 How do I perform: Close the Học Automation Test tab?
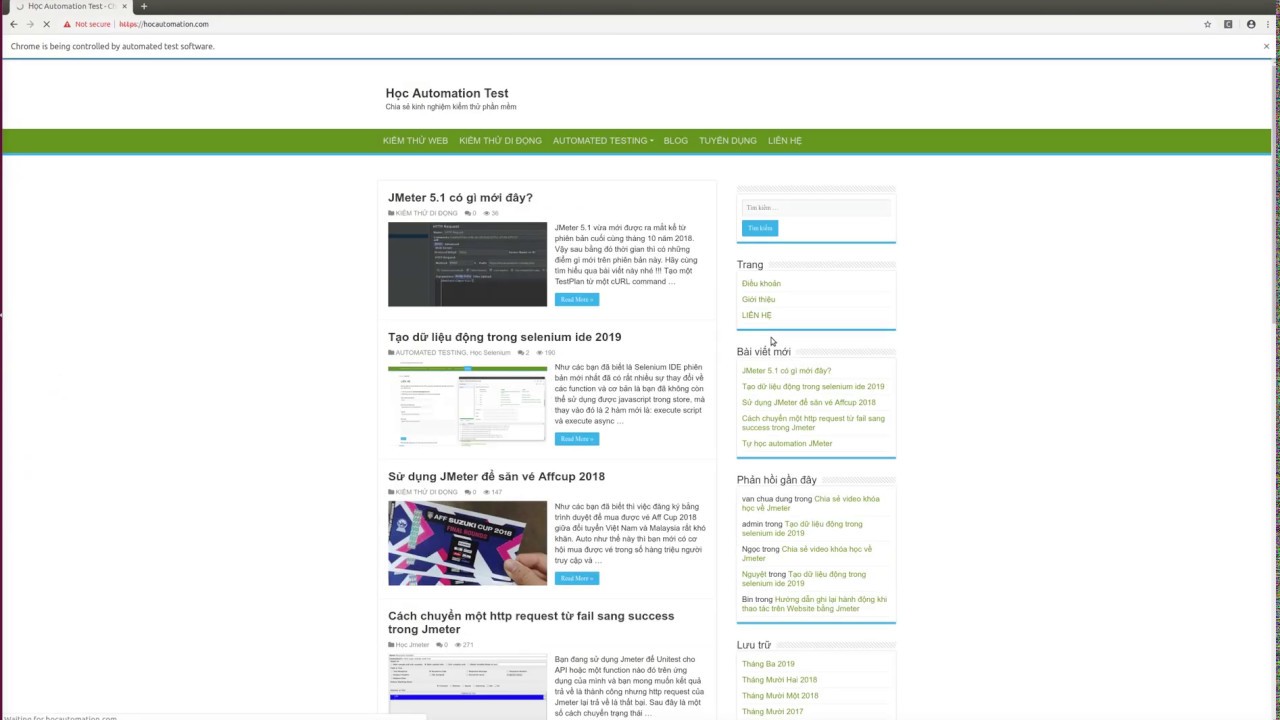[124, 6]
